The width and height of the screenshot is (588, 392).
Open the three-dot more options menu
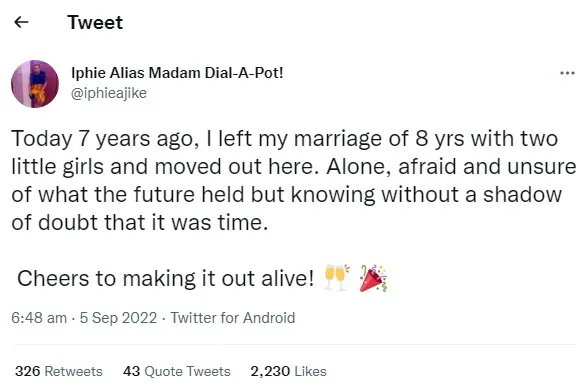click(567, 73)
